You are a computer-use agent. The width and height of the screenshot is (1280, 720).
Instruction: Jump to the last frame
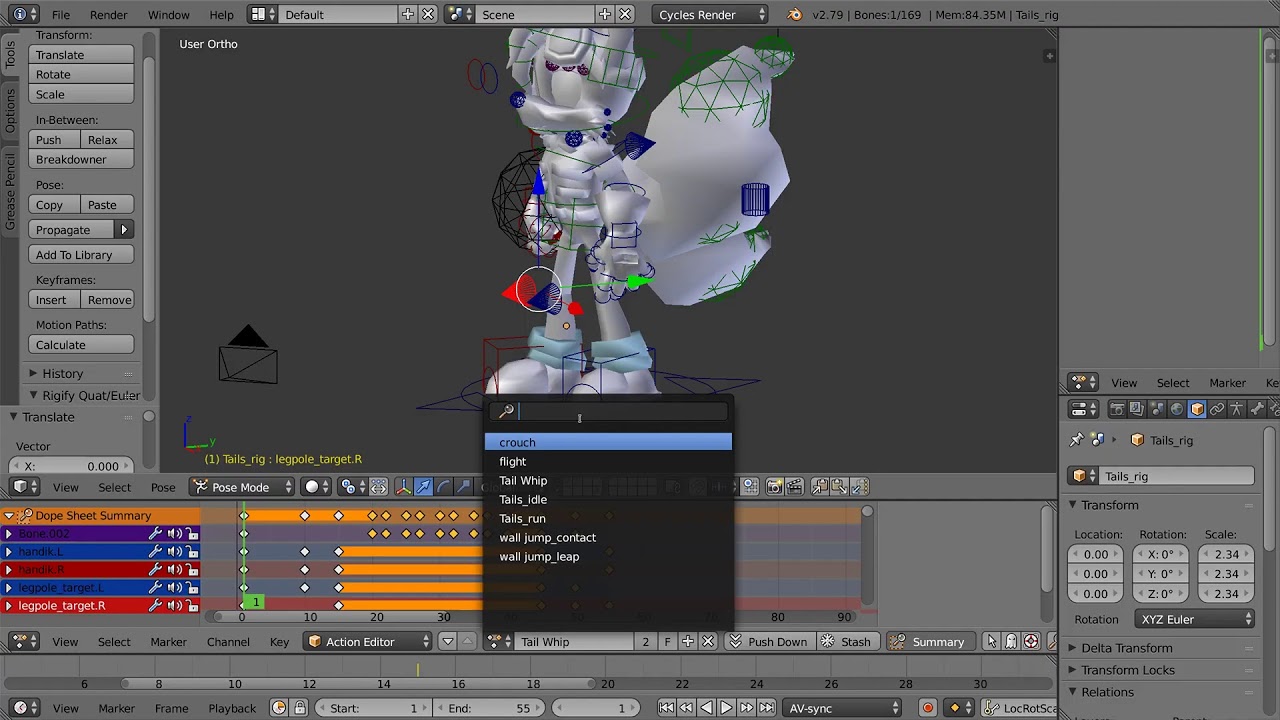tap(766, 708)
